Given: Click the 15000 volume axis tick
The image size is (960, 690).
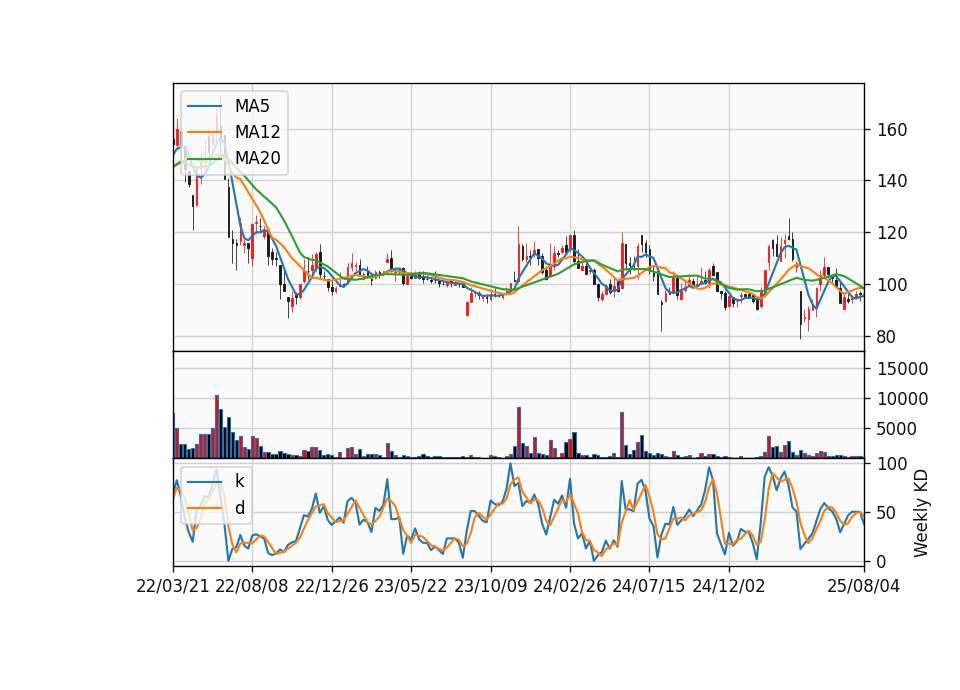Looking at the screenshot, I should tap(902, 369).
